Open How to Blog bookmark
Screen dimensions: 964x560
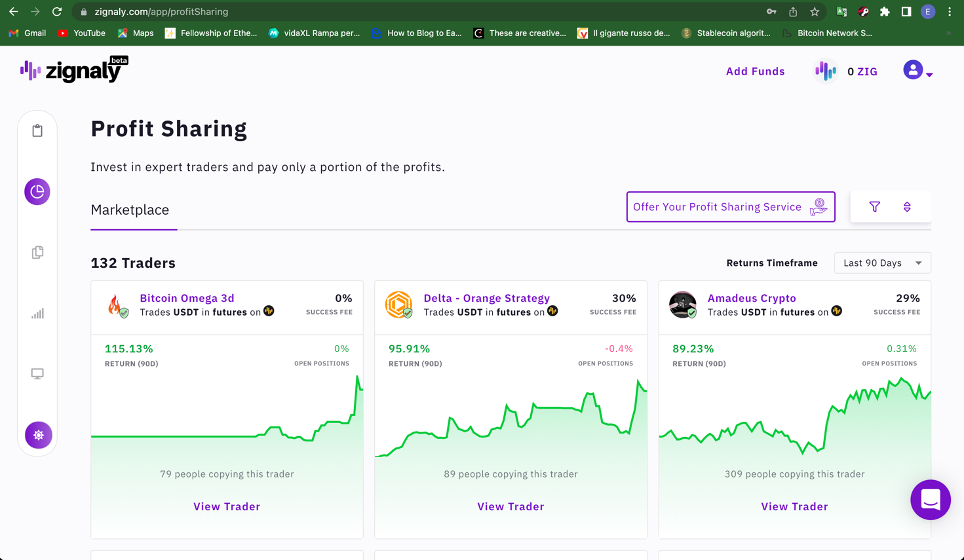417,33
